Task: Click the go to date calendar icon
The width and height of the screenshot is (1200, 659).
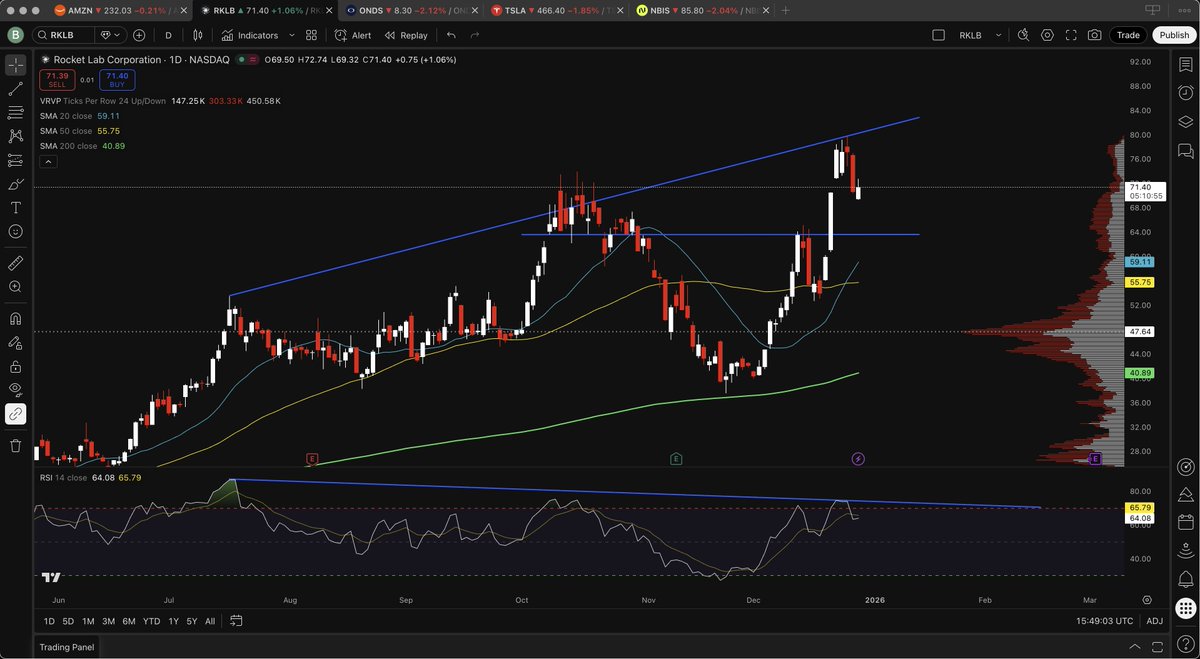Action: point(236,621)
